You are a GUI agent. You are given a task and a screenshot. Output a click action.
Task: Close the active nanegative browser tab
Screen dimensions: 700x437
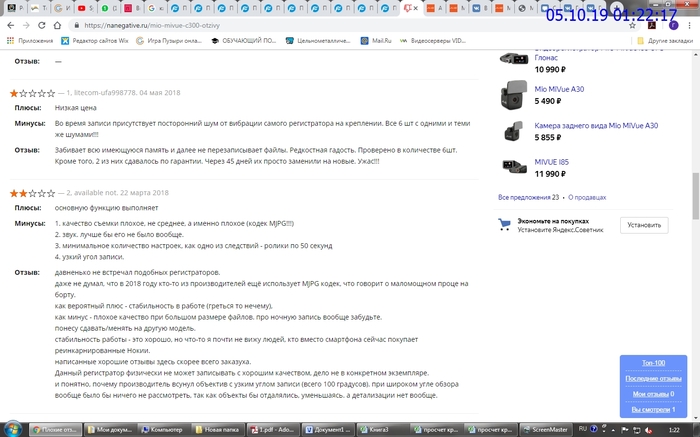tap(416, 8)
